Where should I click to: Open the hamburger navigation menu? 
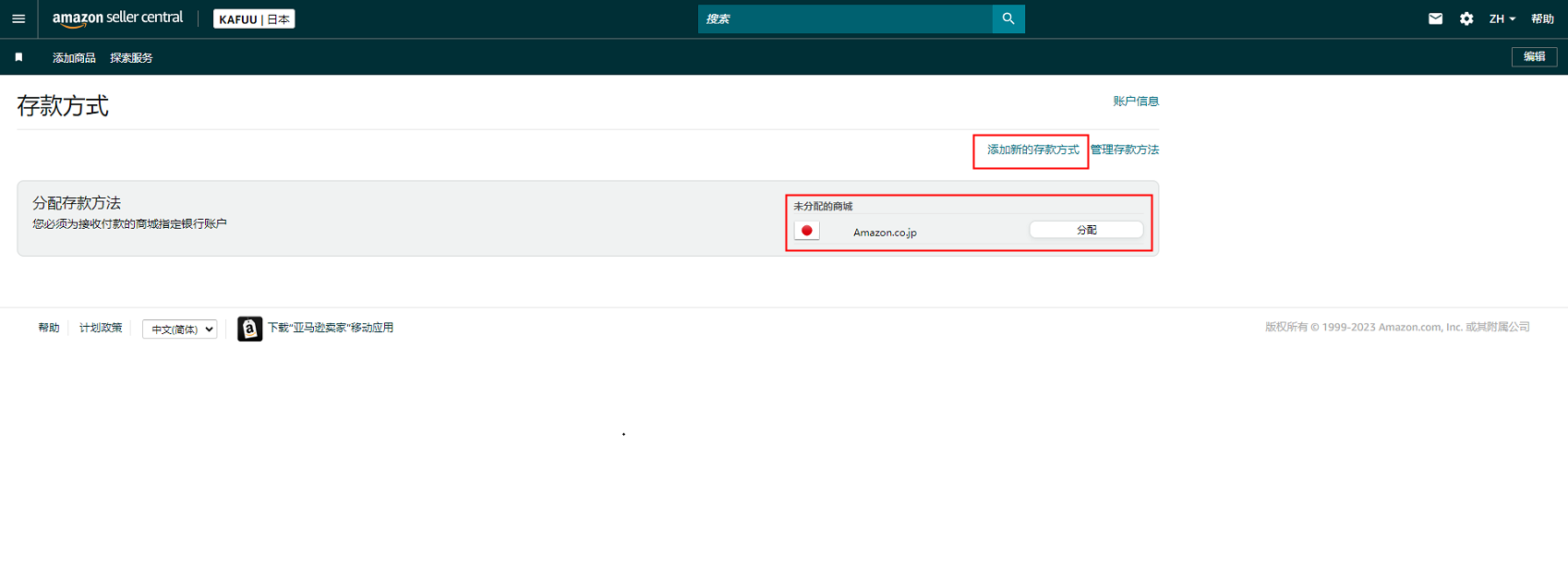pos(18,18)
